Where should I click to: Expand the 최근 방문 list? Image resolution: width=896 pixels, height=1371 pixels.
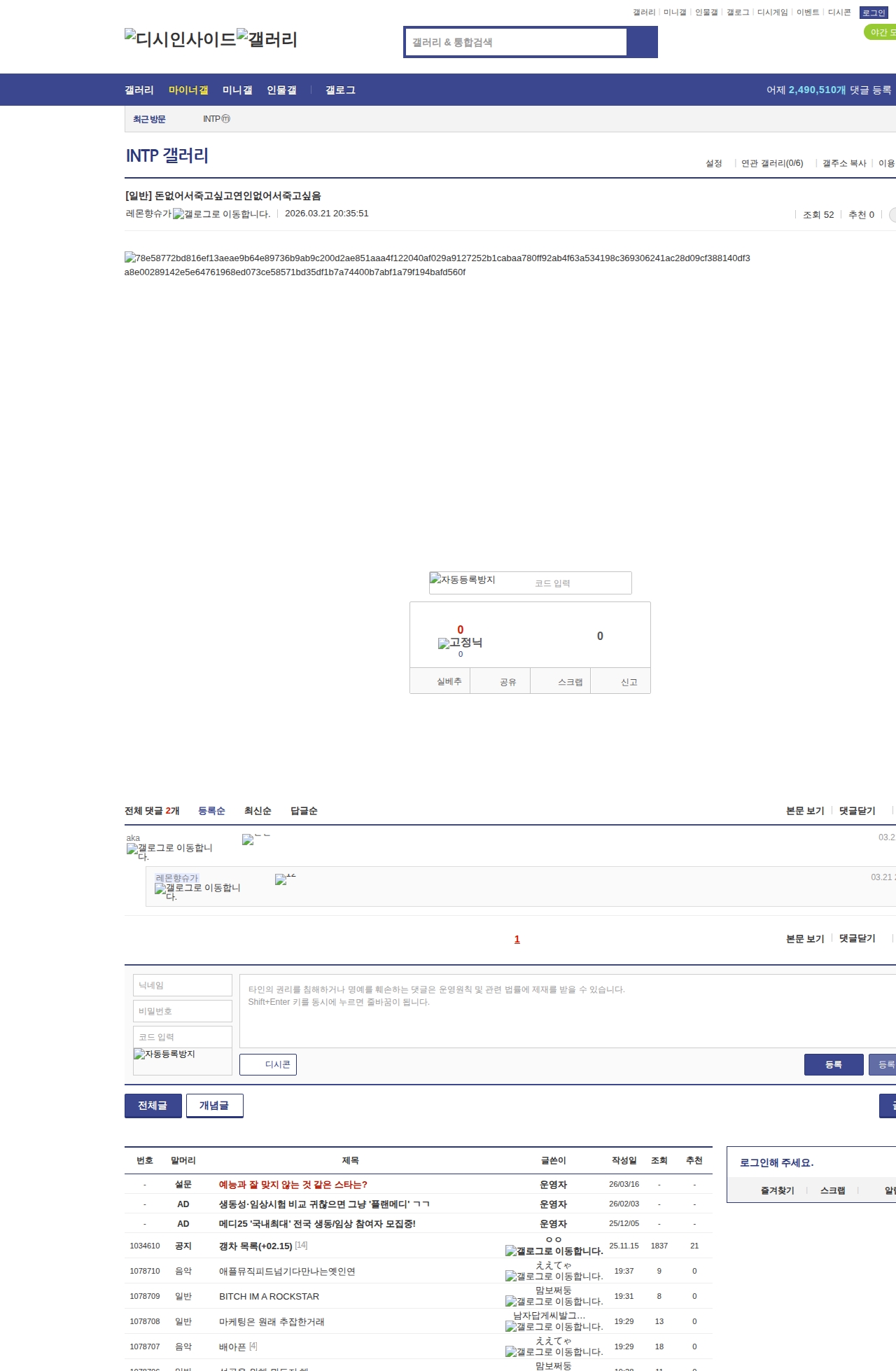(149, 119)
